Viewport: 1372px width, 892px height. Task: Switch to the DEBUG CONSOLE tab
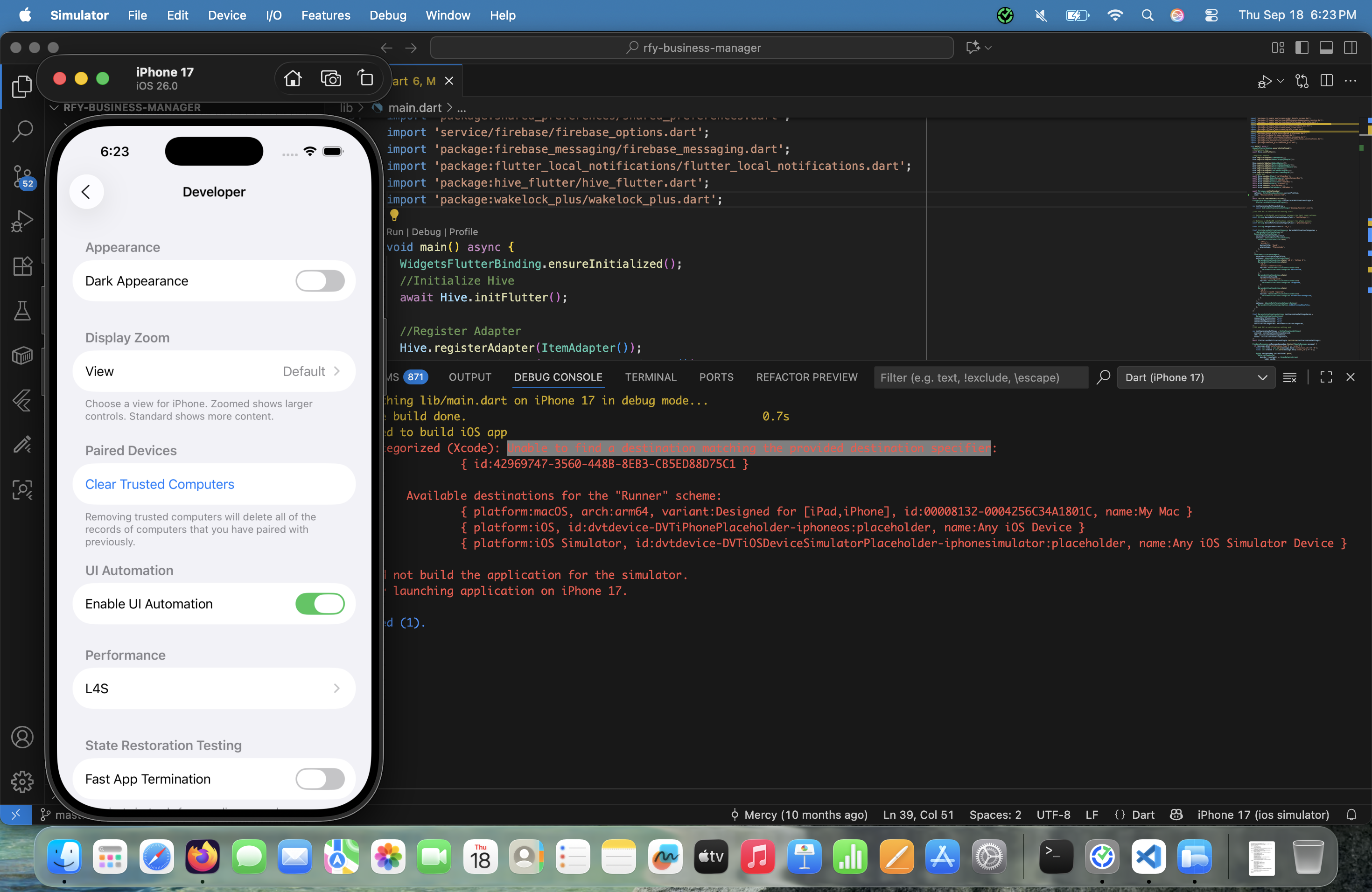[x=558, y=377]
